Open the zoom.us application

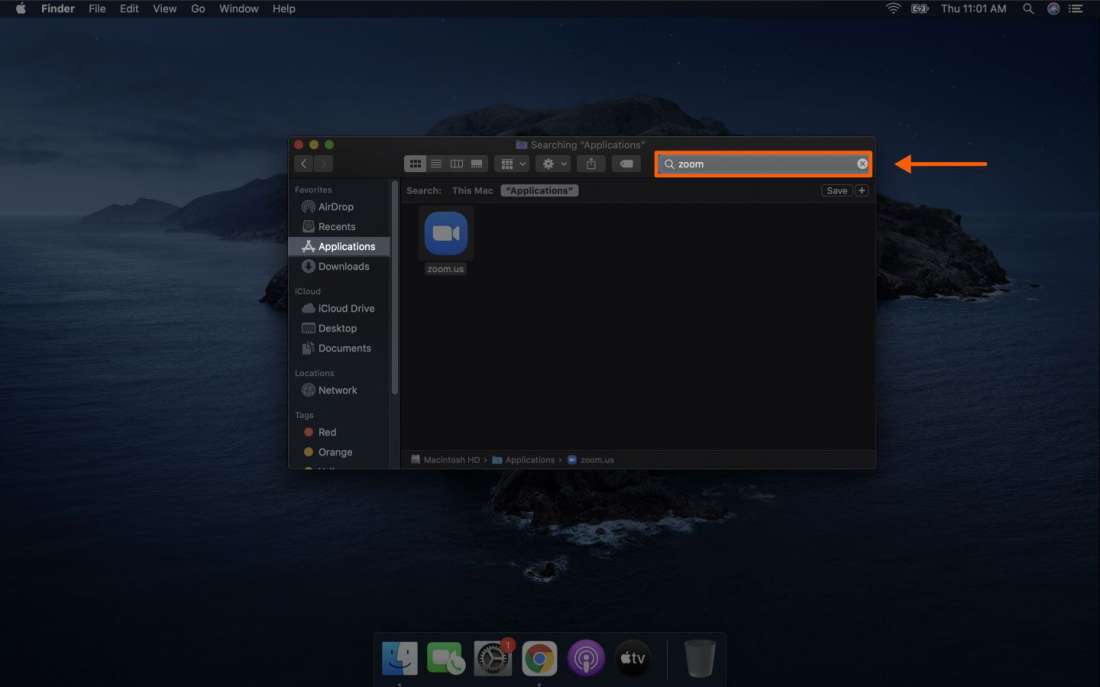click(445, 233)
